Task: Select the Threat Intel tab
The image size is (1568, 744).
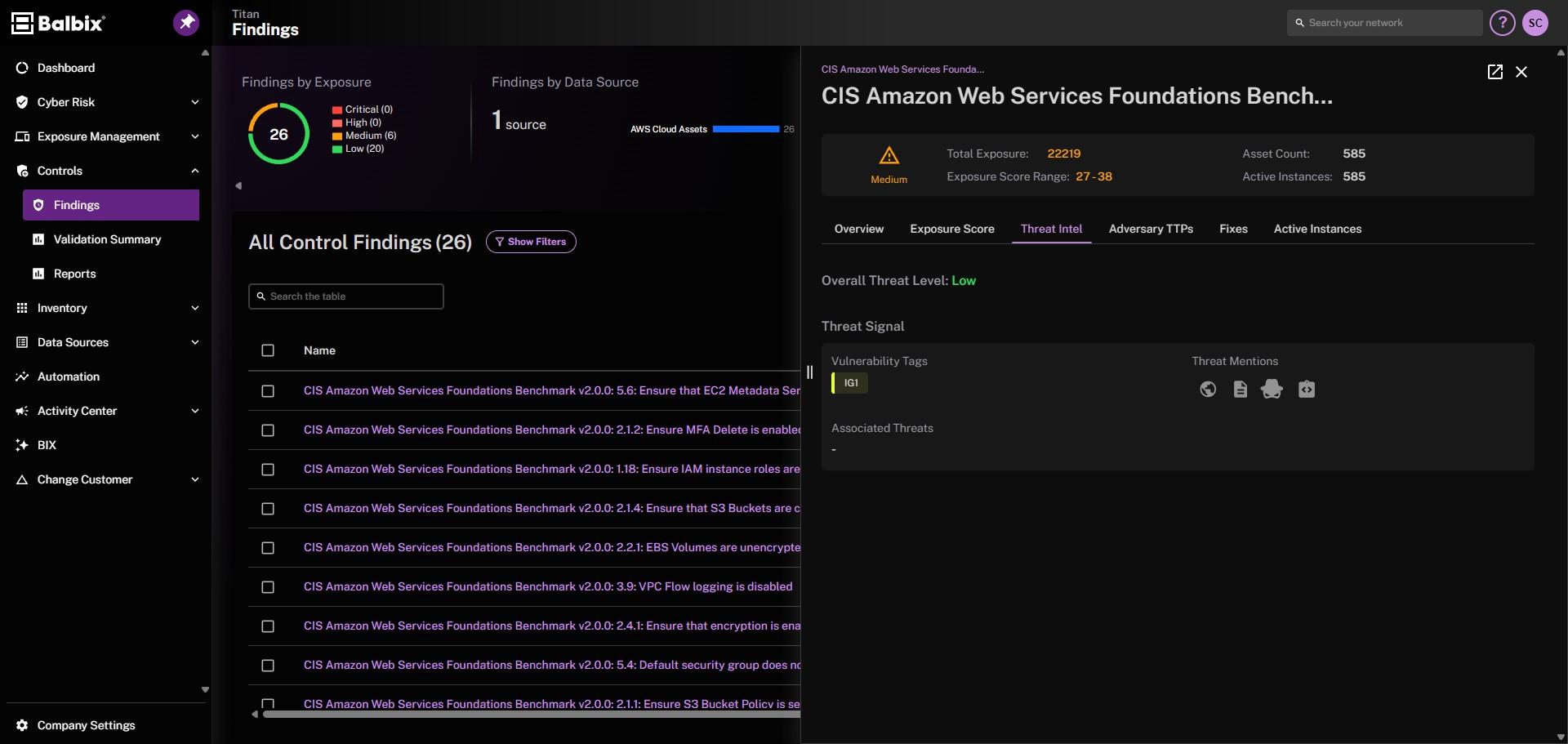Action: point(1051,229)
